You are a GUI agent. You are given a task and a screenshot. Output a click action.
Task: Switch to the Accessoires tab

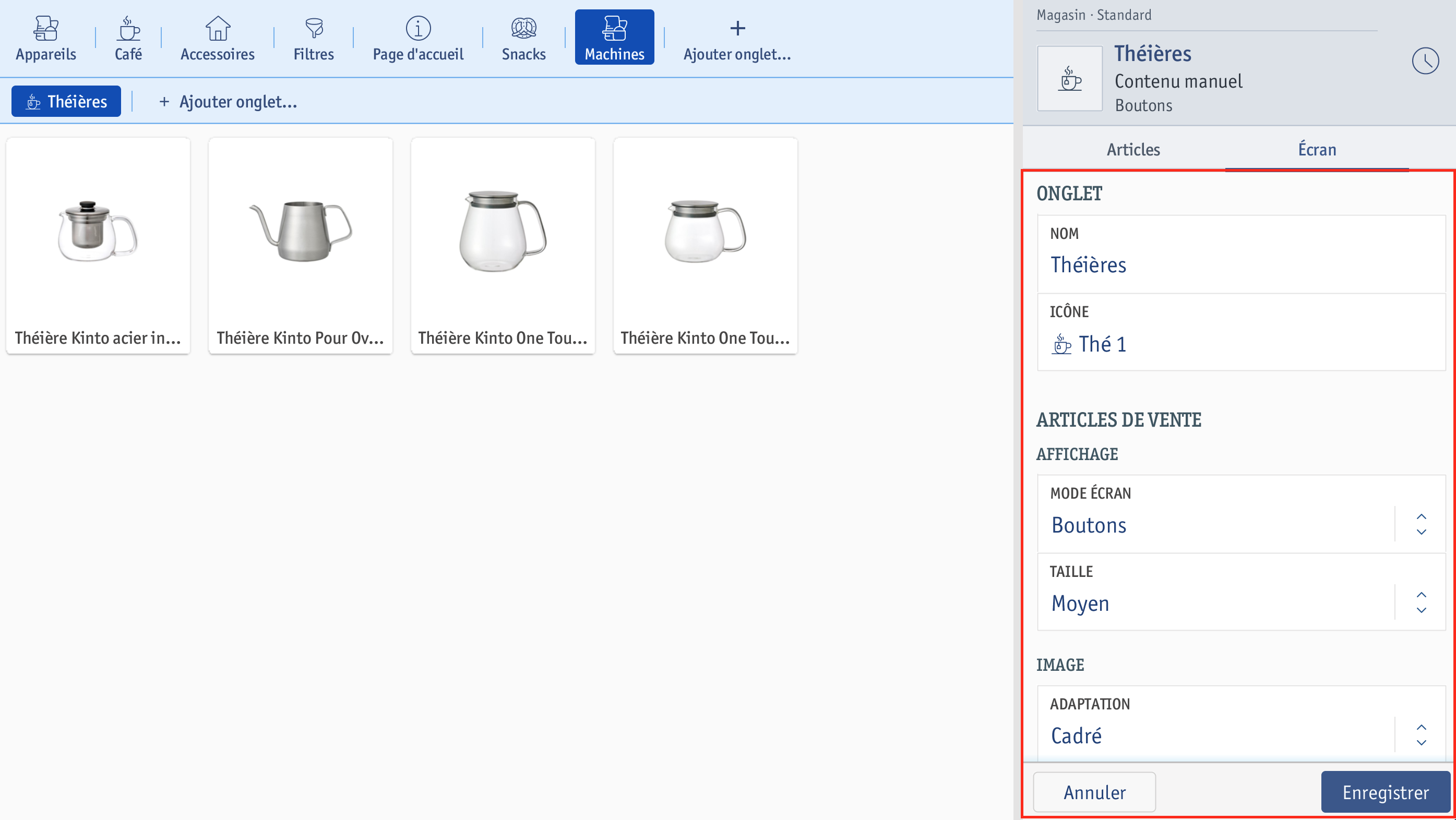click(218, 38)
